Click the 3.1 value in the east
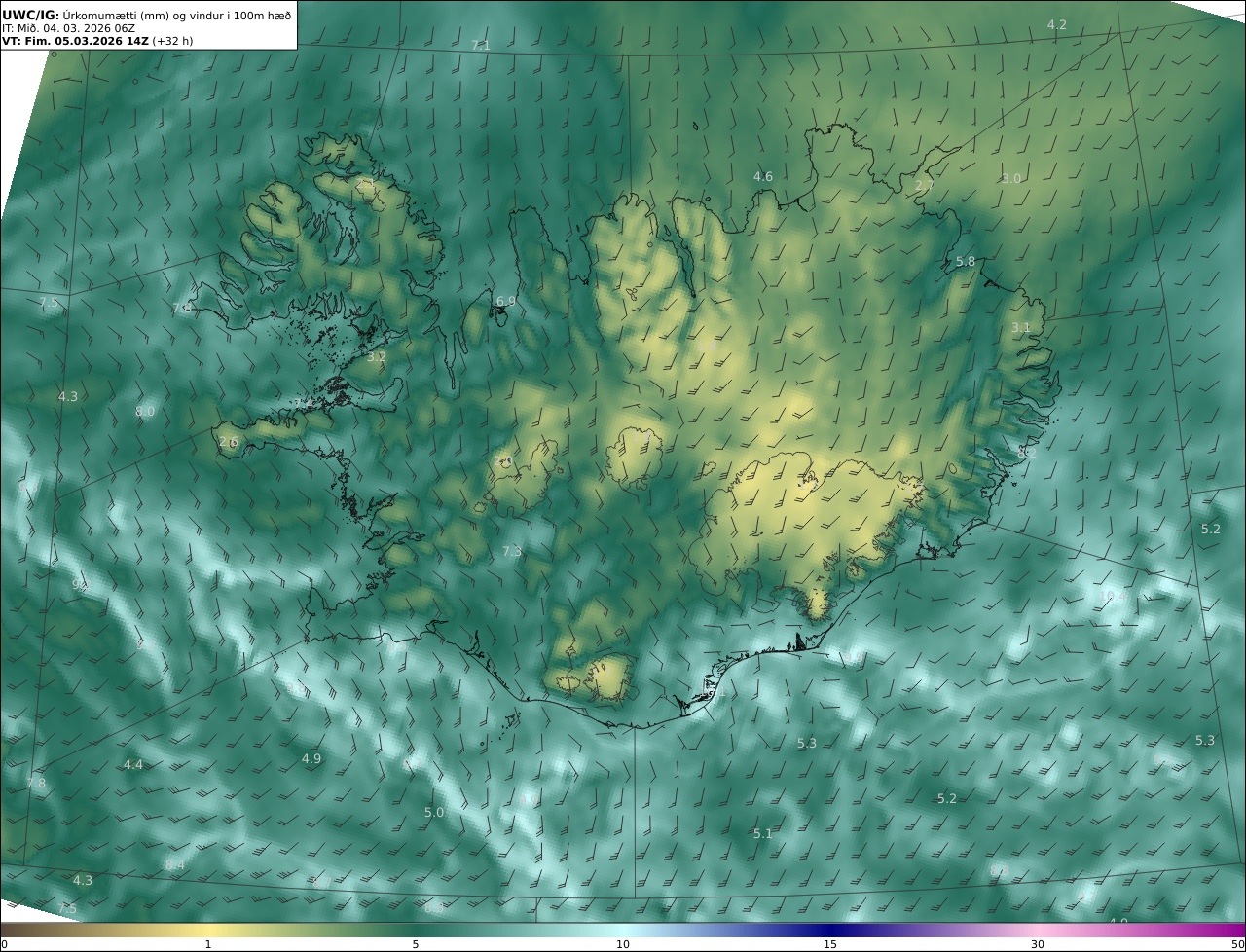The height and width of the screenshot is (952, 1246). click(1020, 327)
